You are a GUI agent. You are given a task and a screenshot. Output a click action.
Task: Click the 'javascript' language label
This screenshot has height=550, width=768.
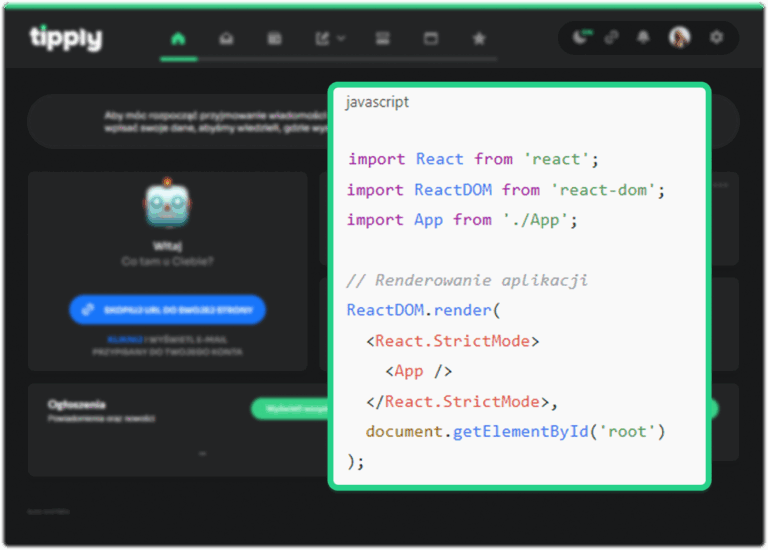tap(377, 102)
